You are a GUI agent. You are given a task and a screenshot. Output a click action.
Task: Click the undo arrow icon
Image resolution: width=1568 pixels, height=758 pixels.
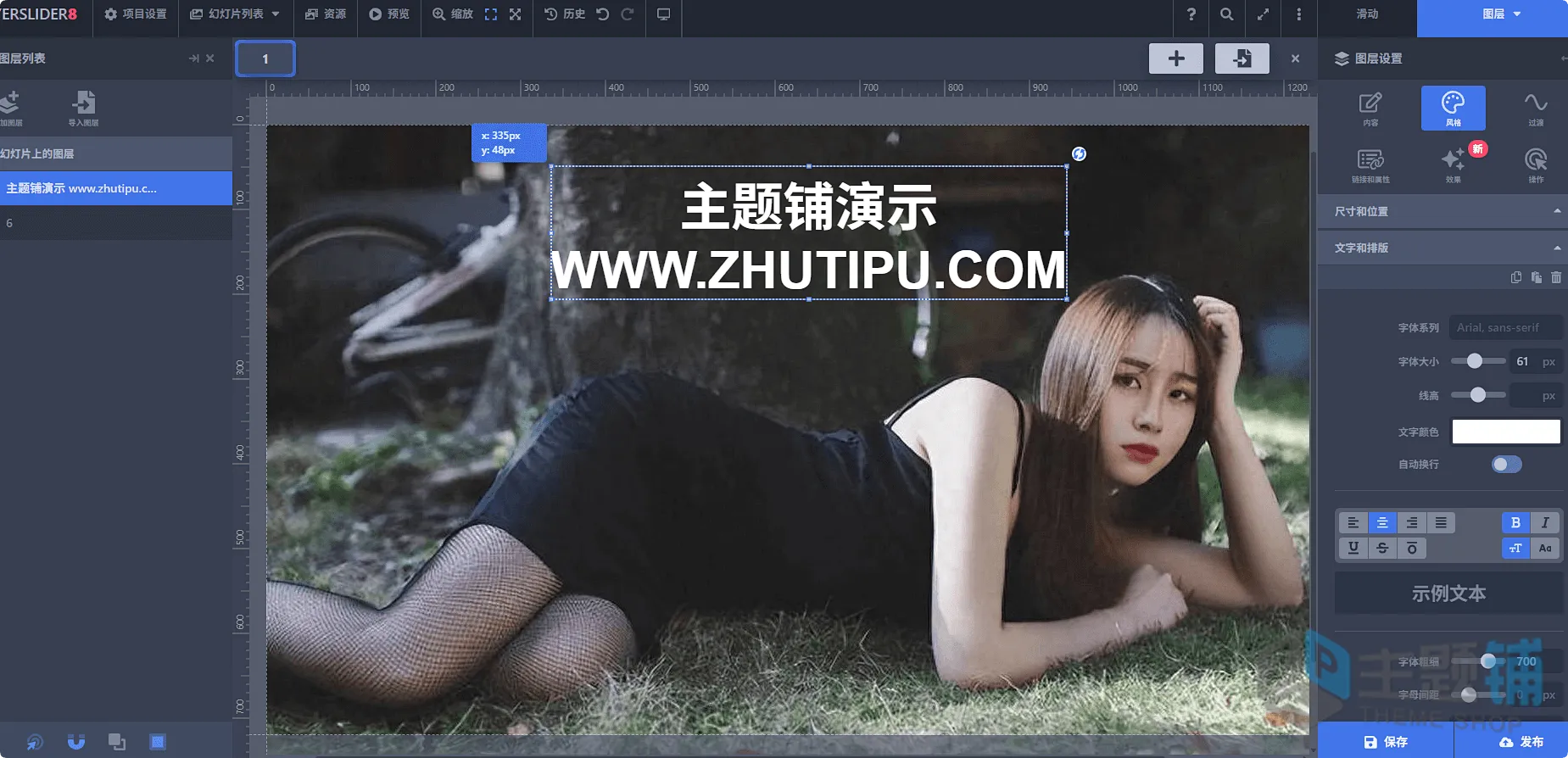point(603,14)
